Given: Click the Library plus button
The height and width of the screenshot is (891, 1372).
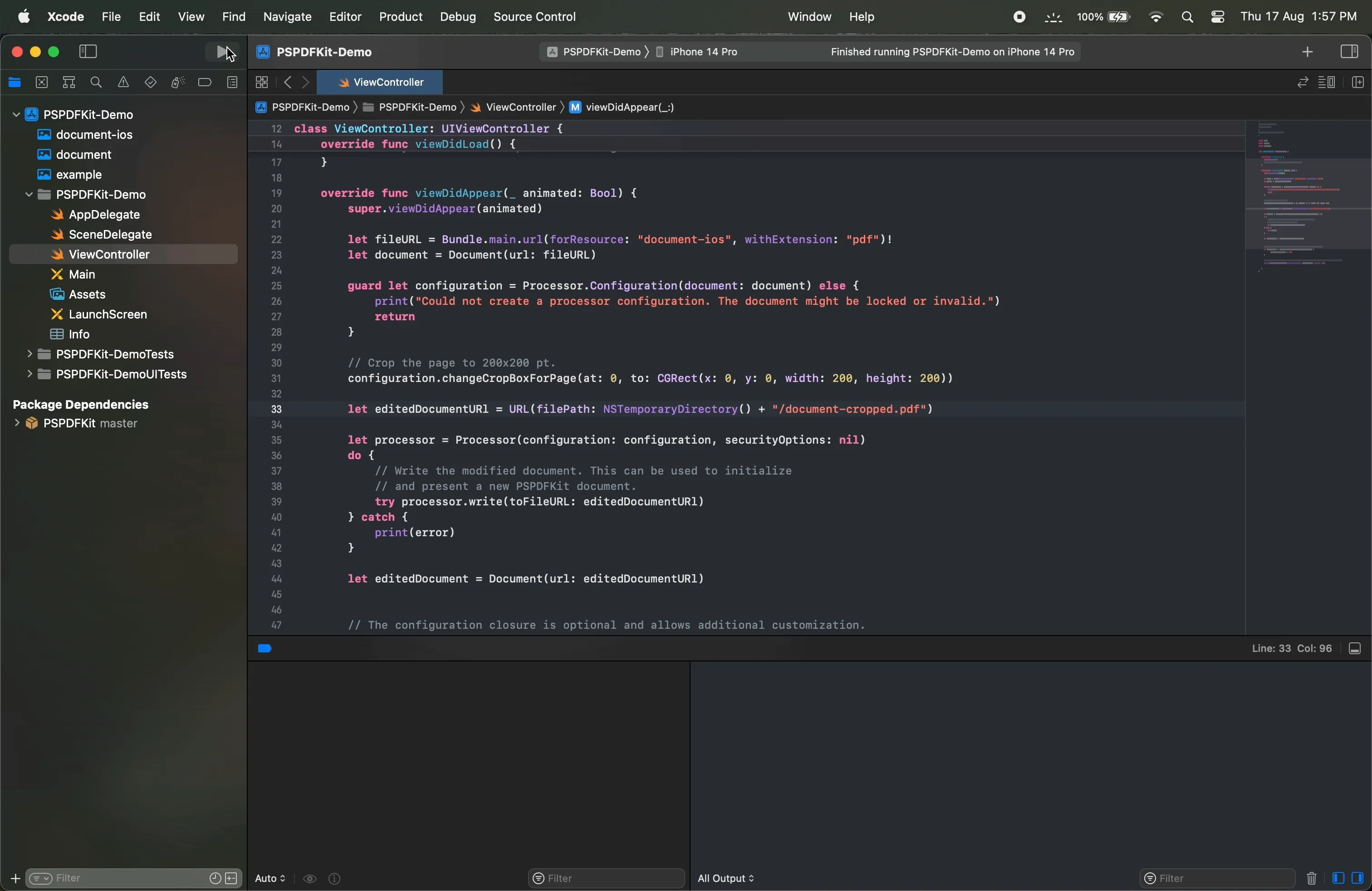Looking at the screenshot, I should 1307,53.
